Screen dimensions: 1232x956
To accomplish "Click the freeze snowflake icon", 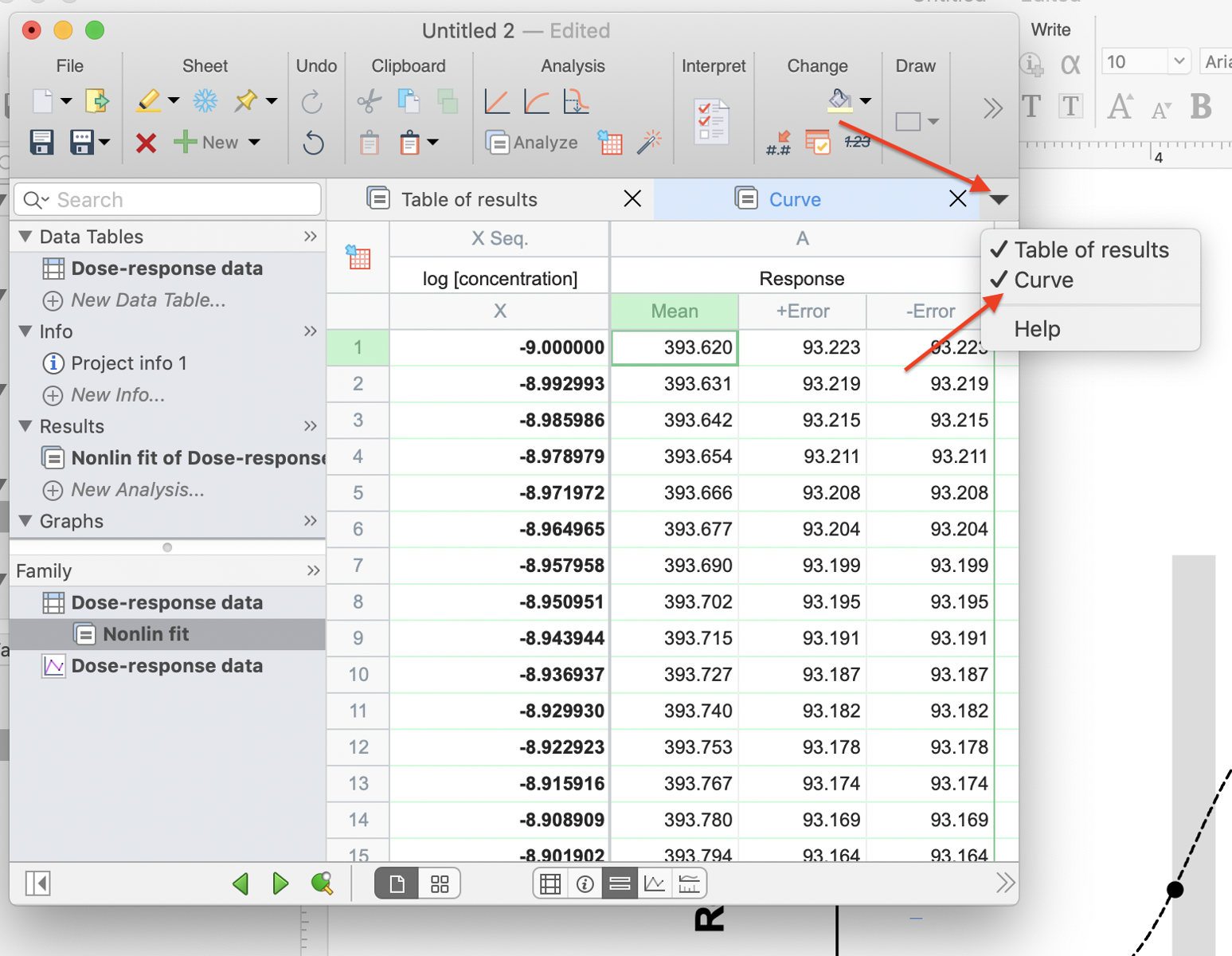I will (205, 101).
